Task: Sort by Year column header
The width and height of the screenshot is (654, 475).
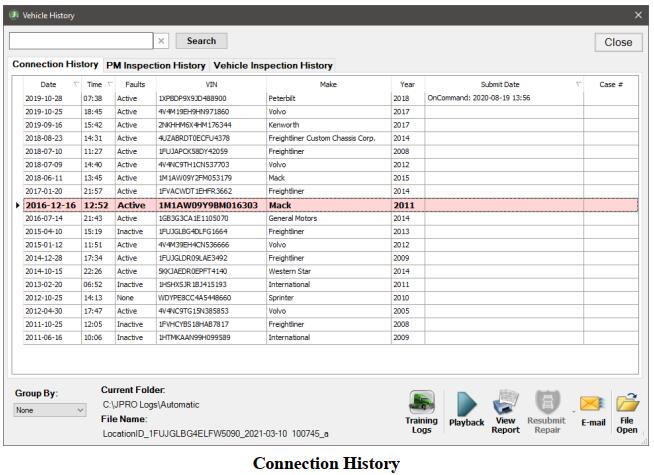Action: click(407, 84)
